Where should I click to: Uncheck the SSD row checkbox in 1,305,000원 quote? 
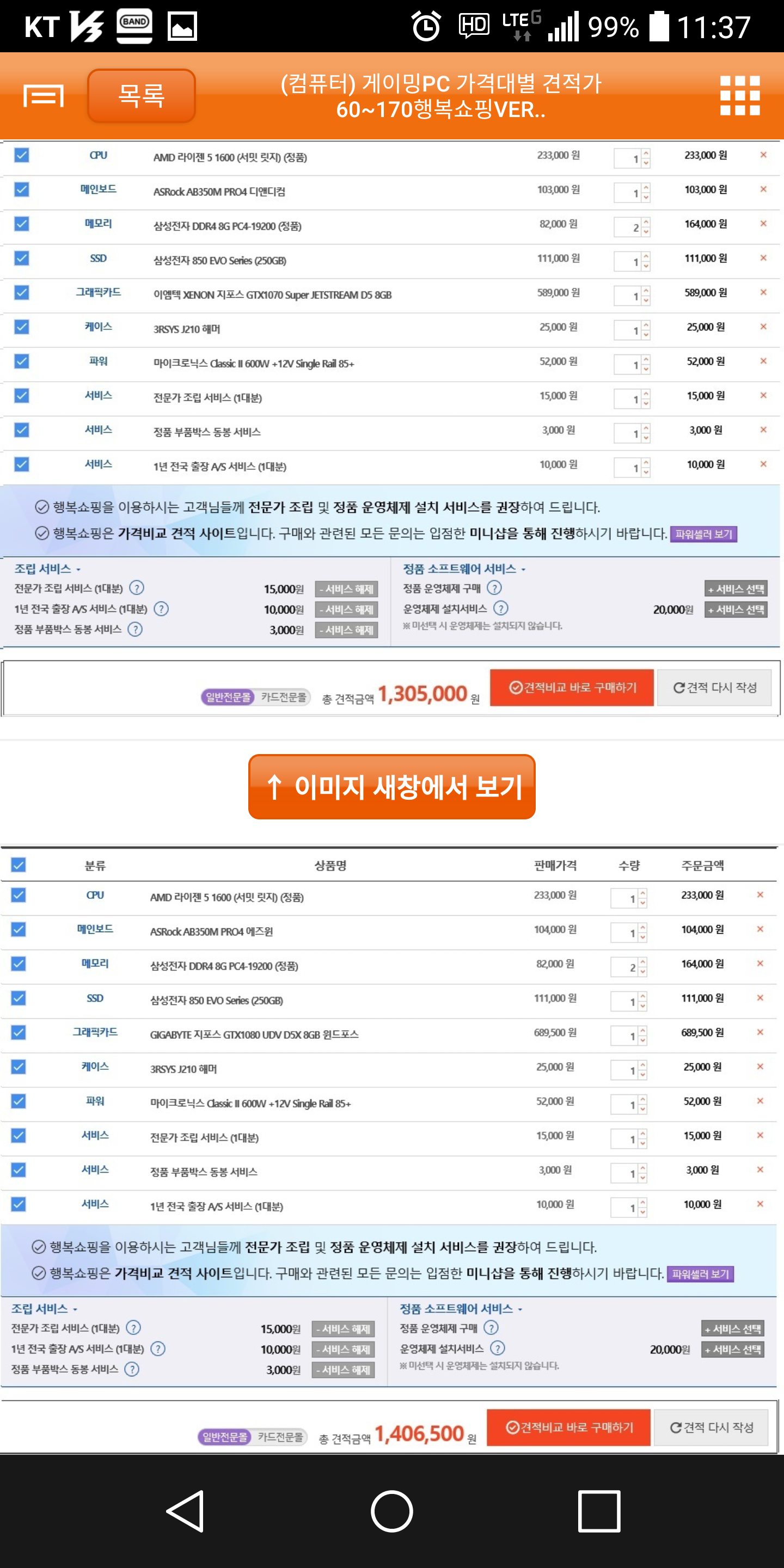pos(21,258)
